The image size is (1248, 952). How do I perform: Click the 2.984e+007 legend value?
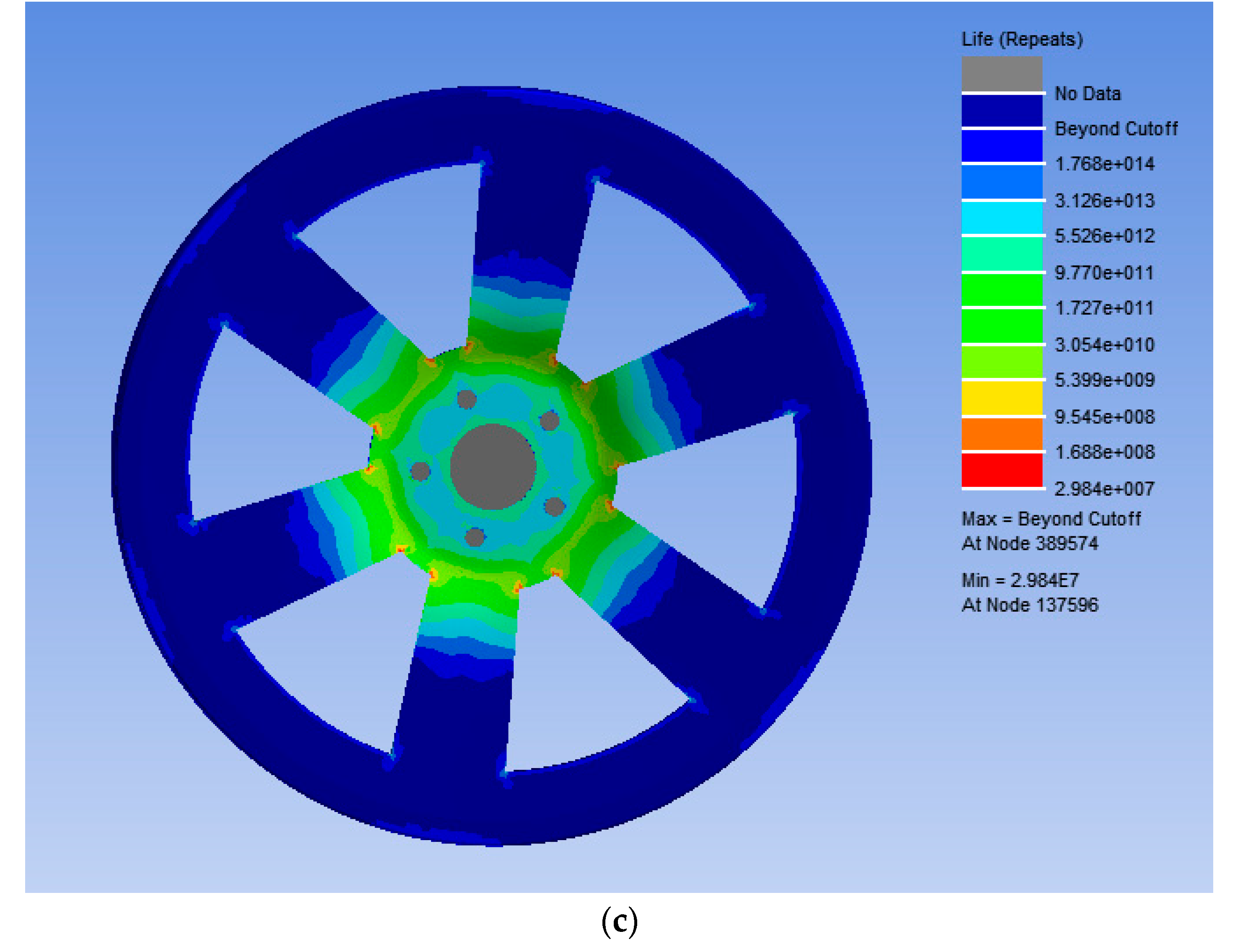point(1104,489)
